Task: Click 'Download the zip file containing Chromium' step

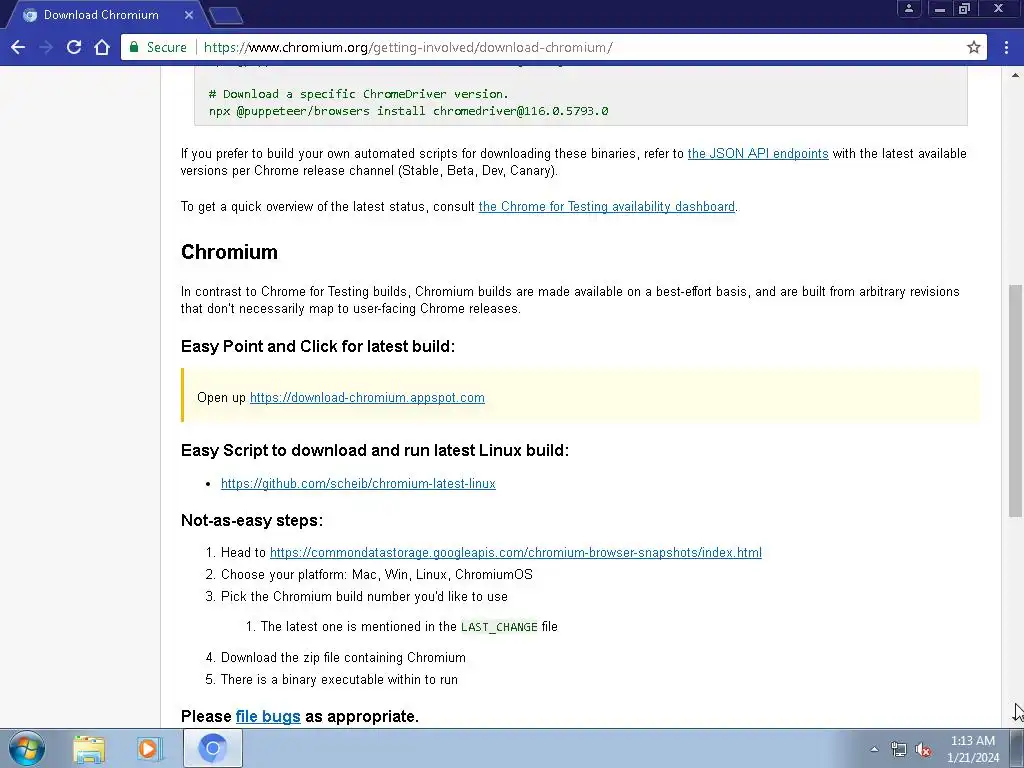Action: click(343, 658)
